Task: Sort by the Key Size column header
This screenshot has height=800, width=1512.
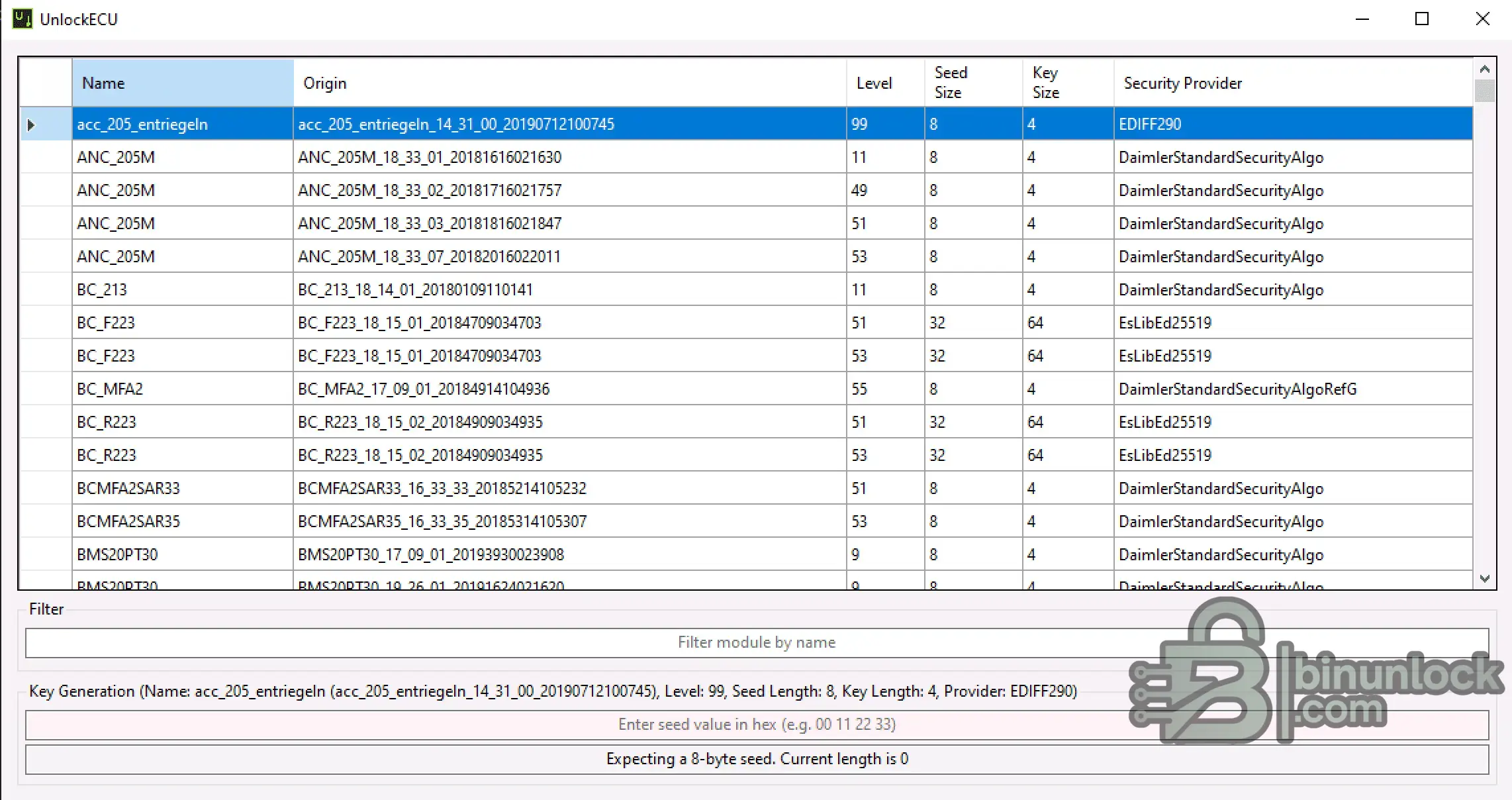Action: [x=1068, y=83]
